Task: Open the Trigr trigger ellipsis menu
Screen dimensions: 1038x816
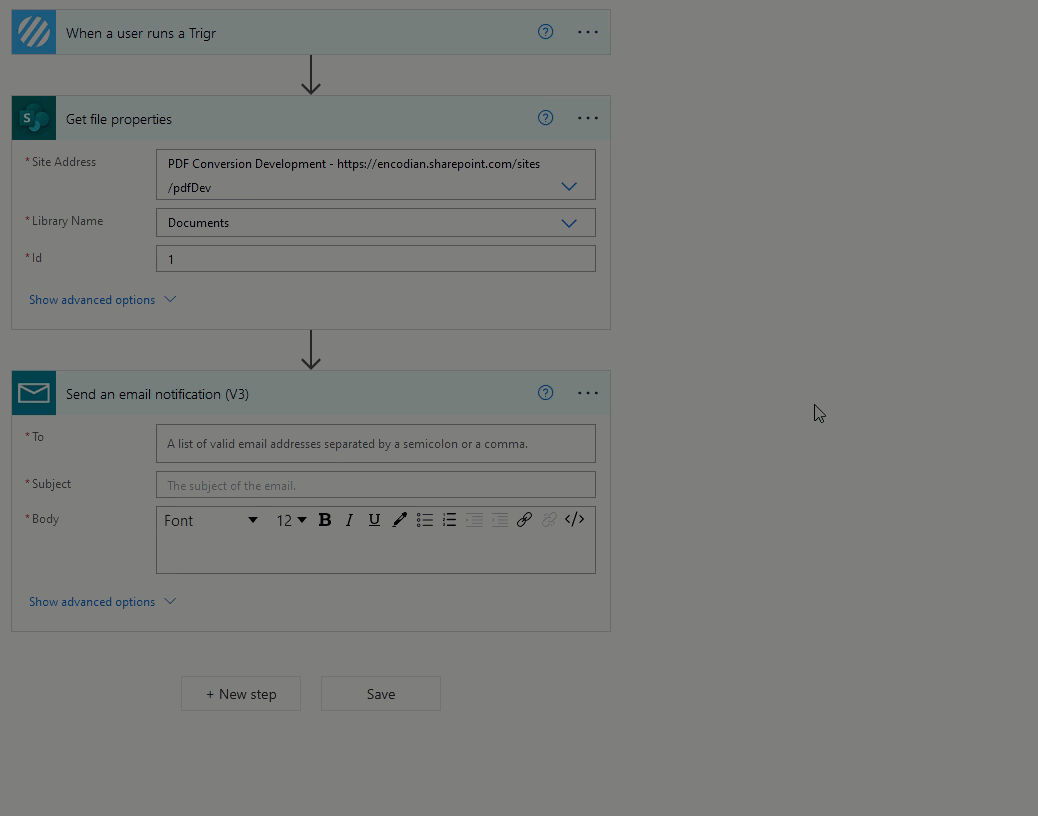Action: point(588,32)
